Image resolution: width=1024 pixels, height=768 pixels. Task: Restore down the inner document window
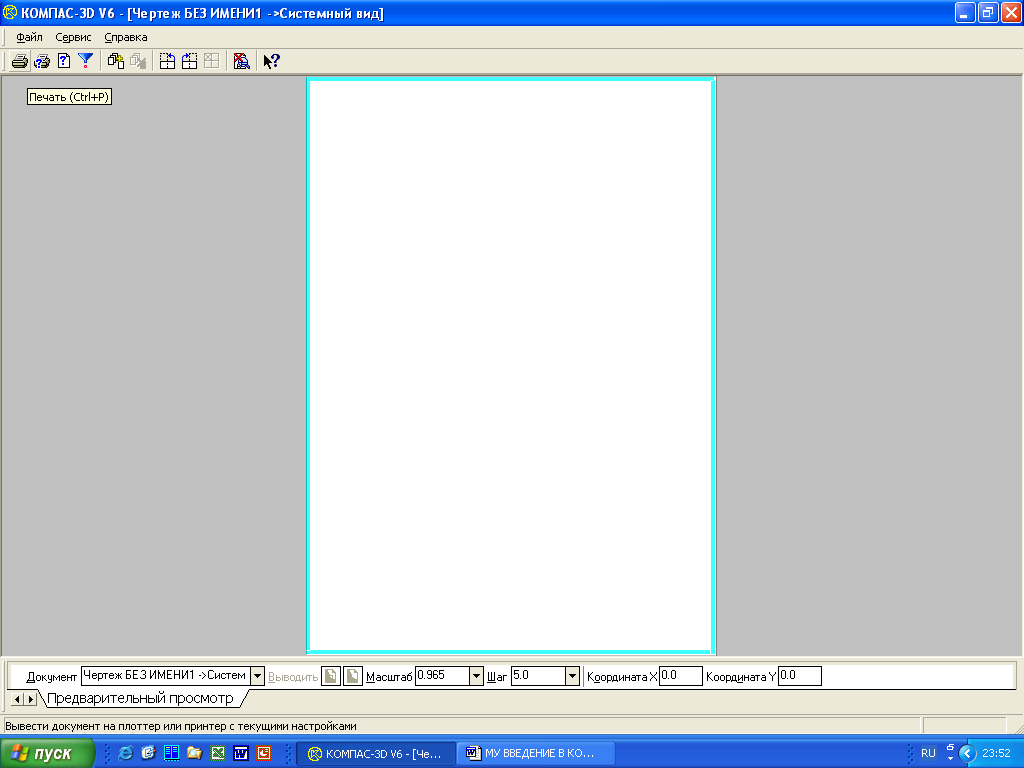pyautogui.click(x=988, y=12)
